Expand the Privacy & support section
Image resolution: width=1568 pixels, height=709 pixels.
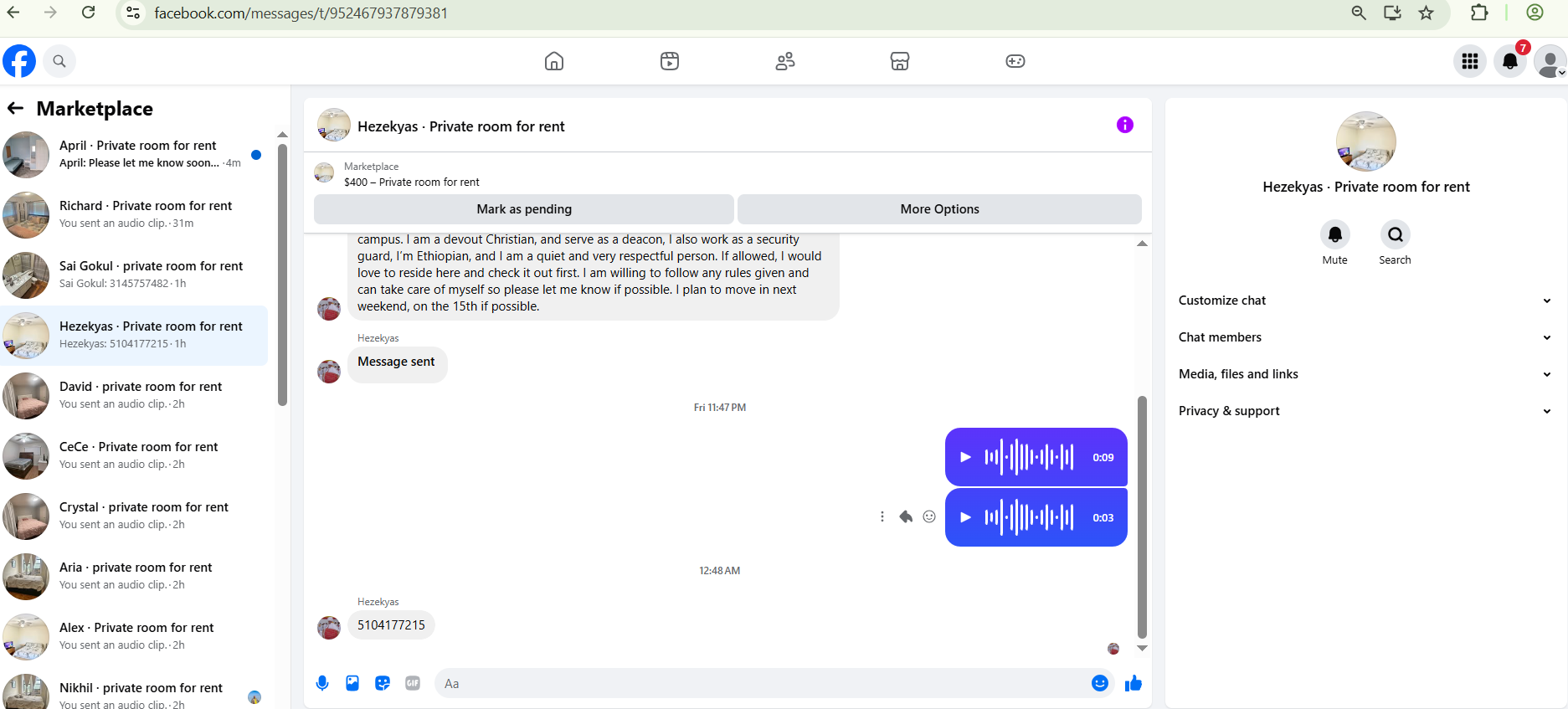tap(1365, 411)
